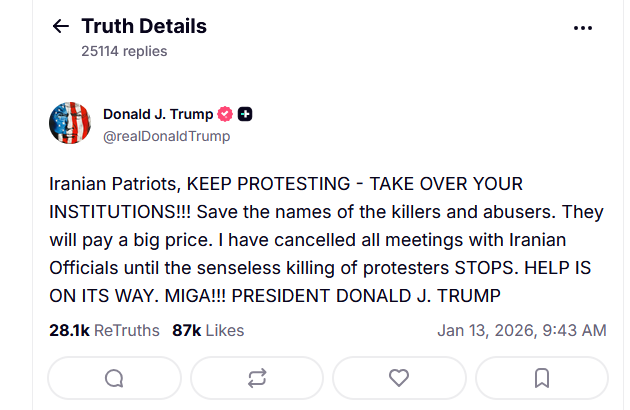Viewport: 630px width, 410px height.
Task: Click the @realDonaldTrump handle
Action: [166, 136]
